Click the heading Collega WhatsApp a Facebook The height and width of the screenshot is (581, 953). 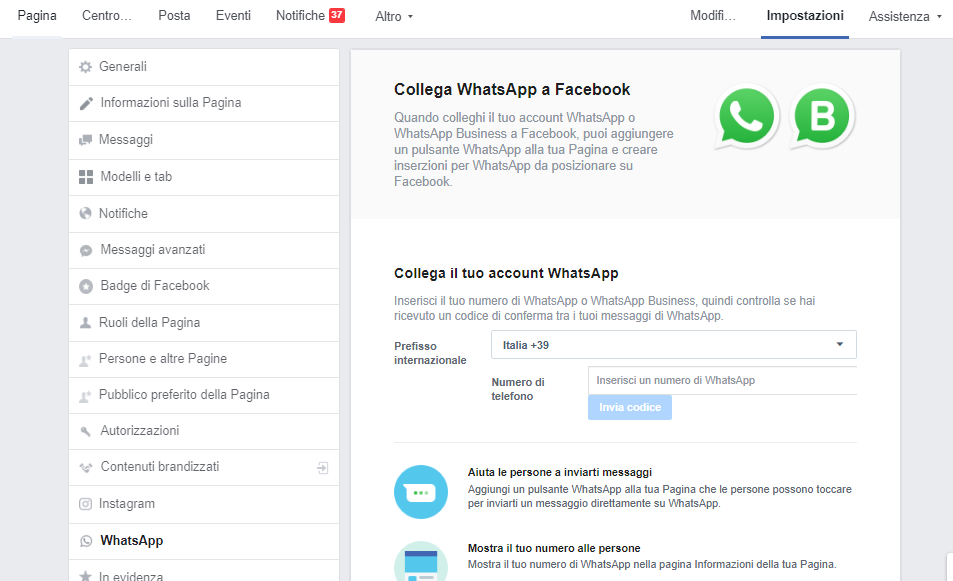tap(512, 89)
